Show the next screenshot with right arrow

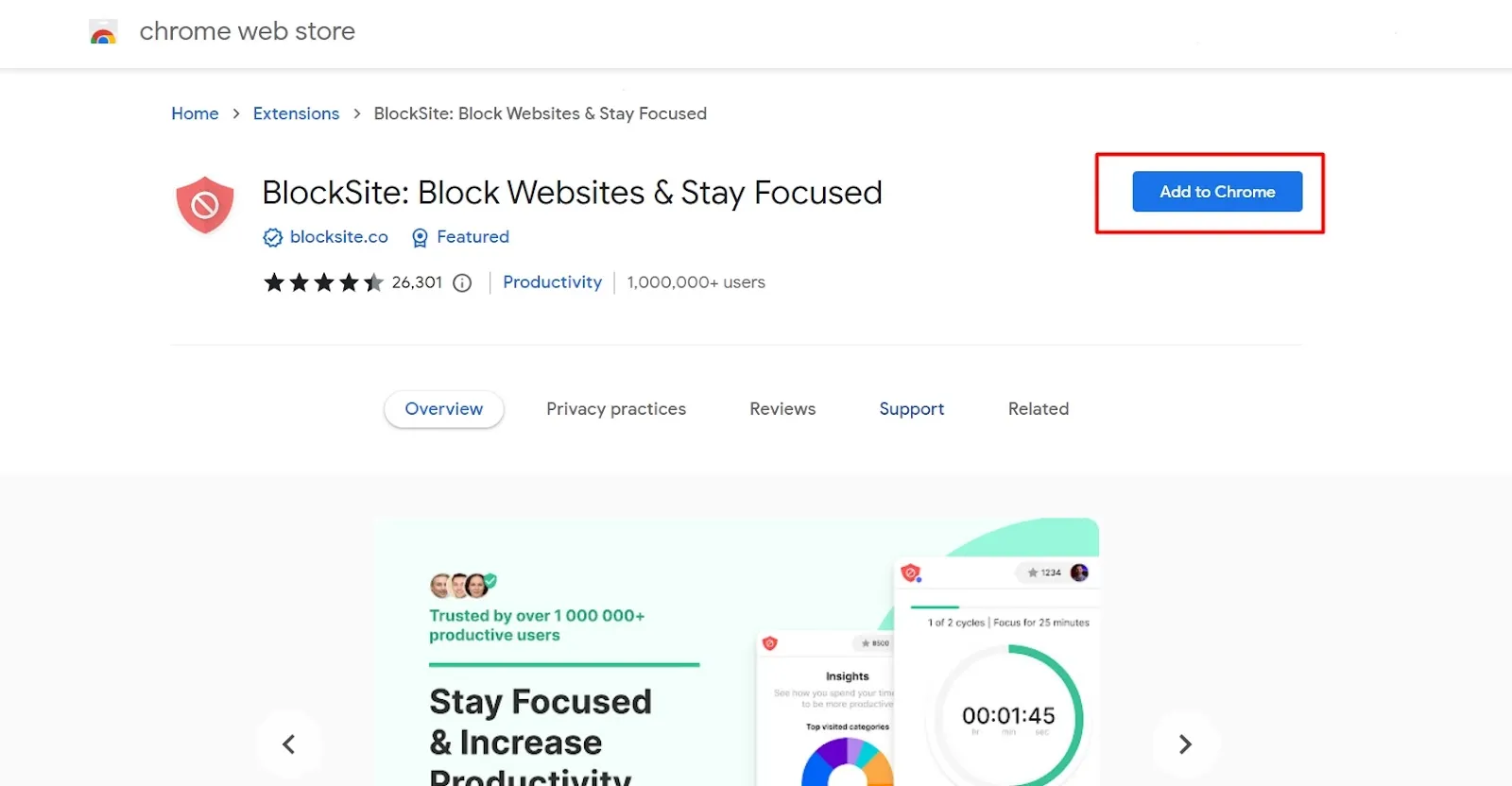tap(1185, 744)
